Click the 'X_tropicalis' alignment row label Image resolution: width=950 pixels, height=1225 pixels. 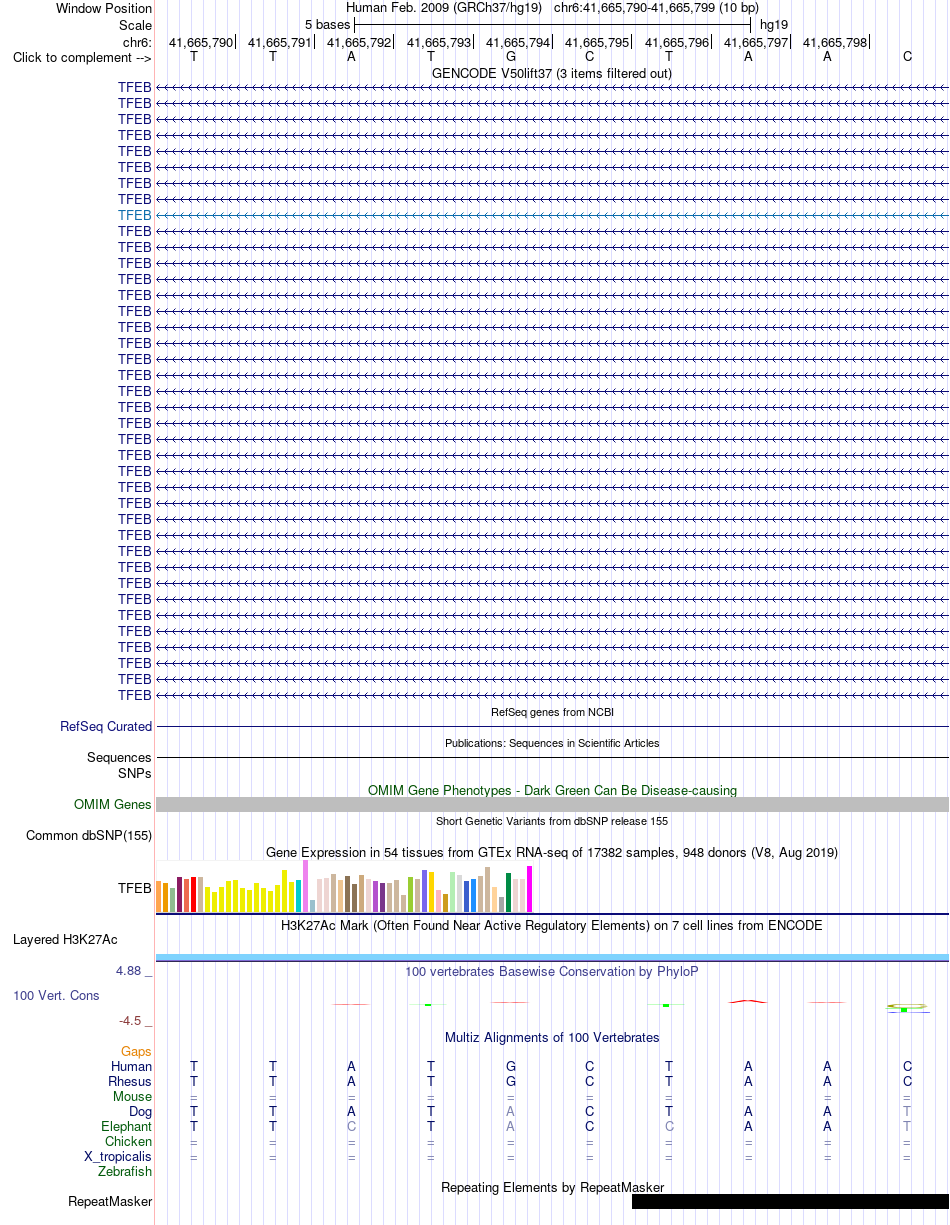click(x=118, y=1157)
